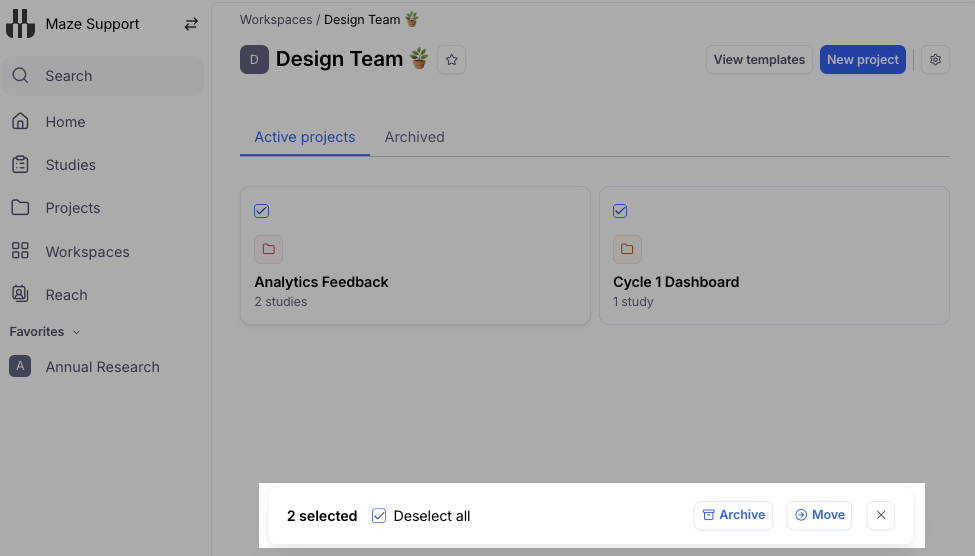Screen dimensions: 975x556
Task: Click the Studies clipboard icon
Action: coord(21,164)
